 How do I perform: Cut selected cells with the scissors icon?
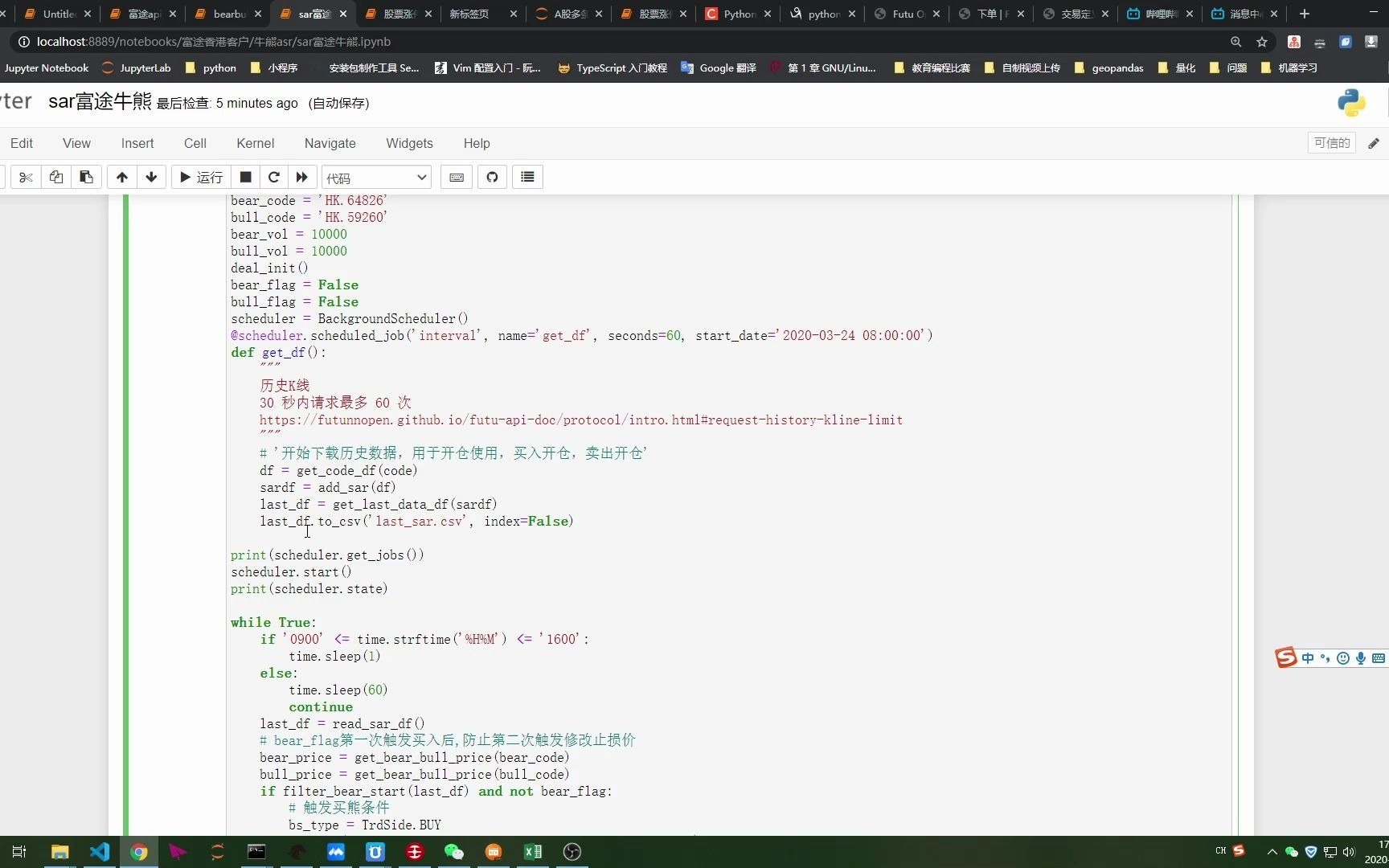(26, 177)
